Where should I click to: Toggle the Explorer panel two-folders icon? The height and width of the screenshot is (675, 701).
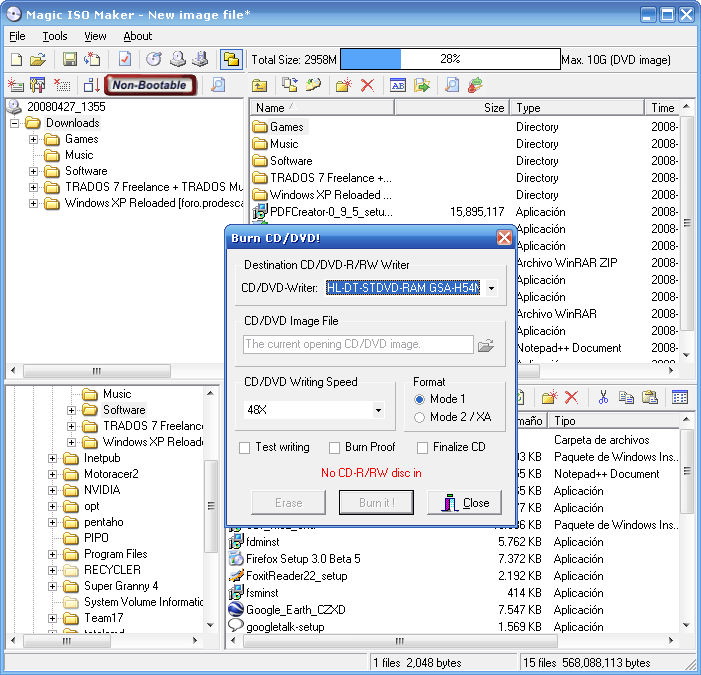coord(231,59)
